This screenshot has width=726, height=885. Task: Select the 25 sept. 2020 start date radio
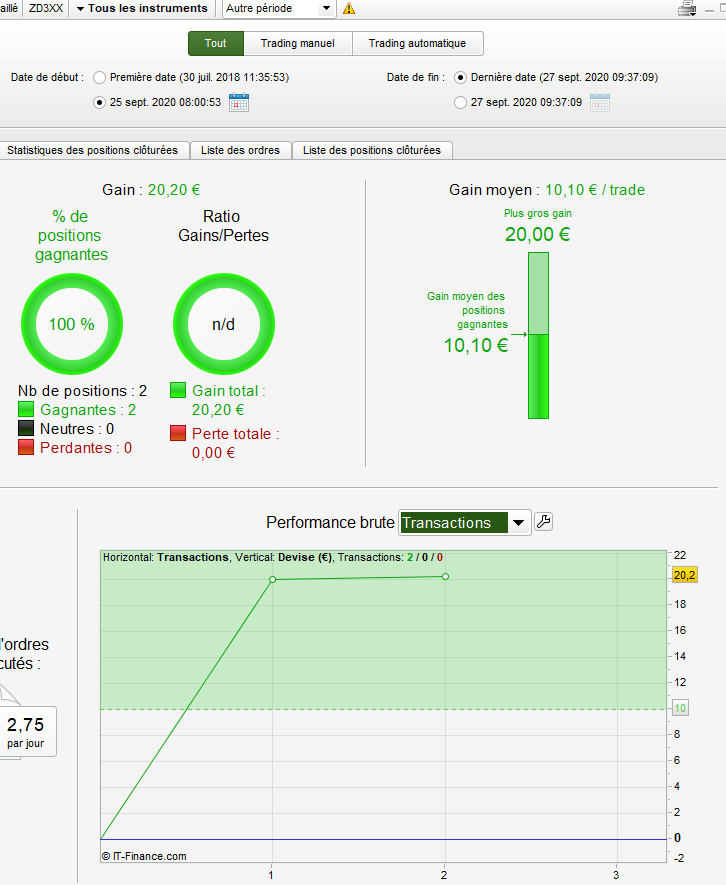[99, 103]
